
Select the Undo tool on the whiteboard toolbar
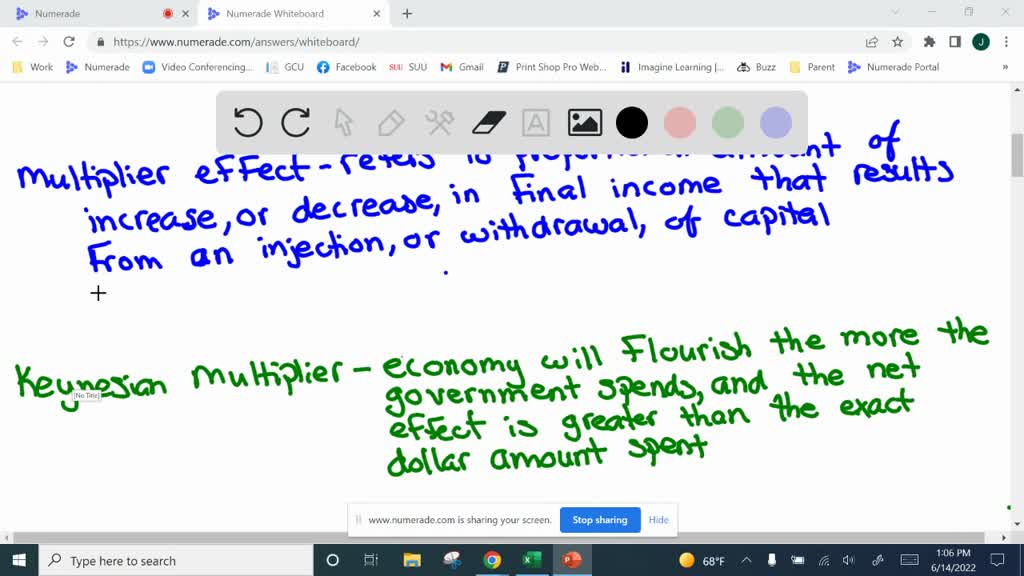pos(248,122)
